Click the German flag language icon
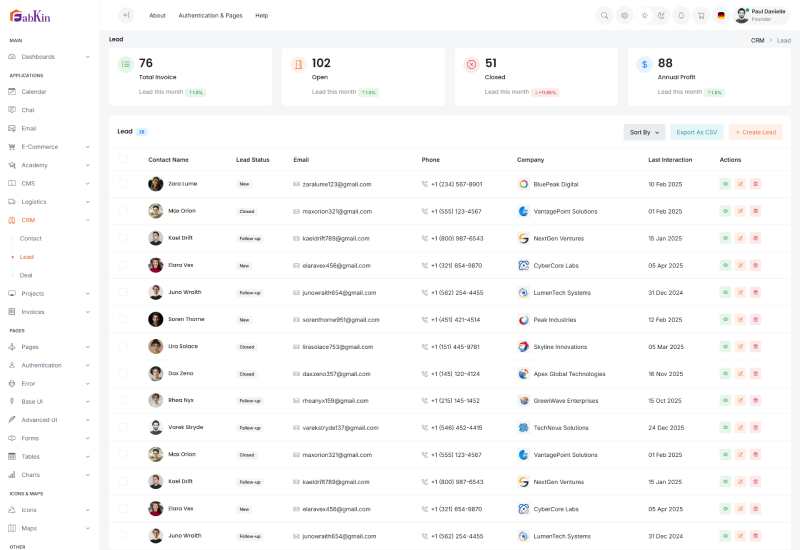The width and height of the screenshot is (800, 550). [x=721, y=15]
